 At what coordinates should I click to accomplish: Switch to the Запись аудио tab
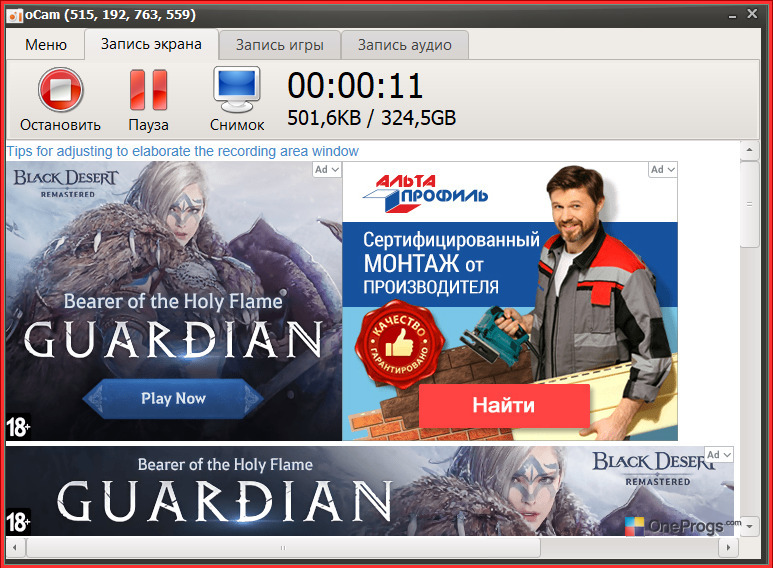(404, 45)
